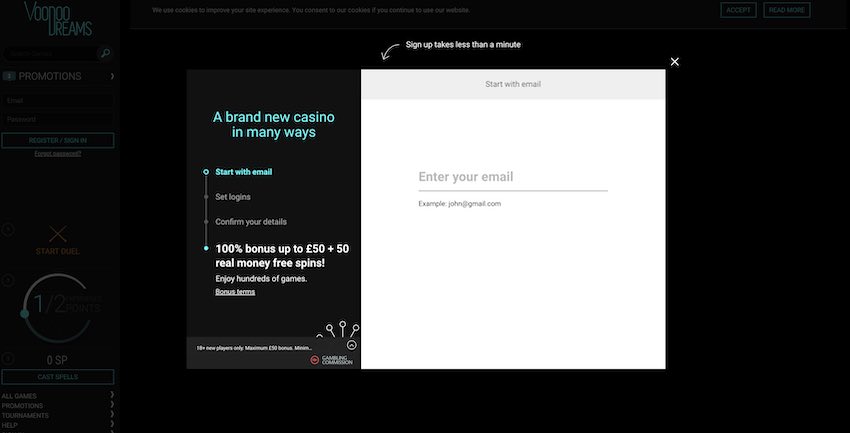Click the search magnifier icon in the sidebar
This screenshot has height=433, width=850.
click(x=105, y=53)
